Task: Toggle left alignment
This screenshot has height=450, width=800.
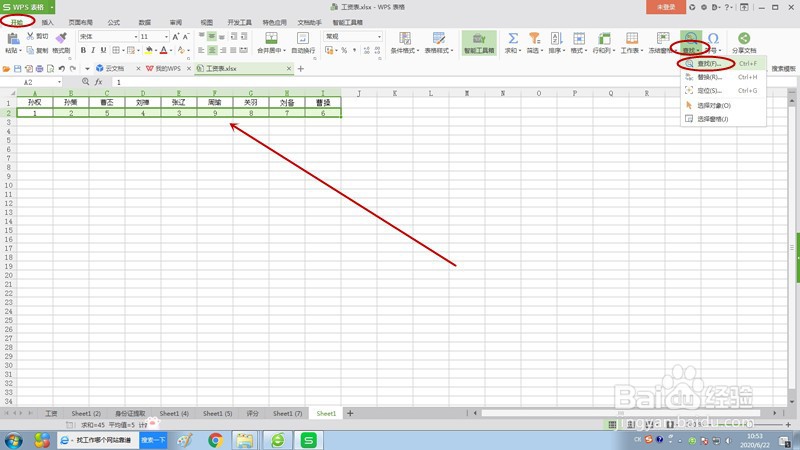Action: pos(201,50)
